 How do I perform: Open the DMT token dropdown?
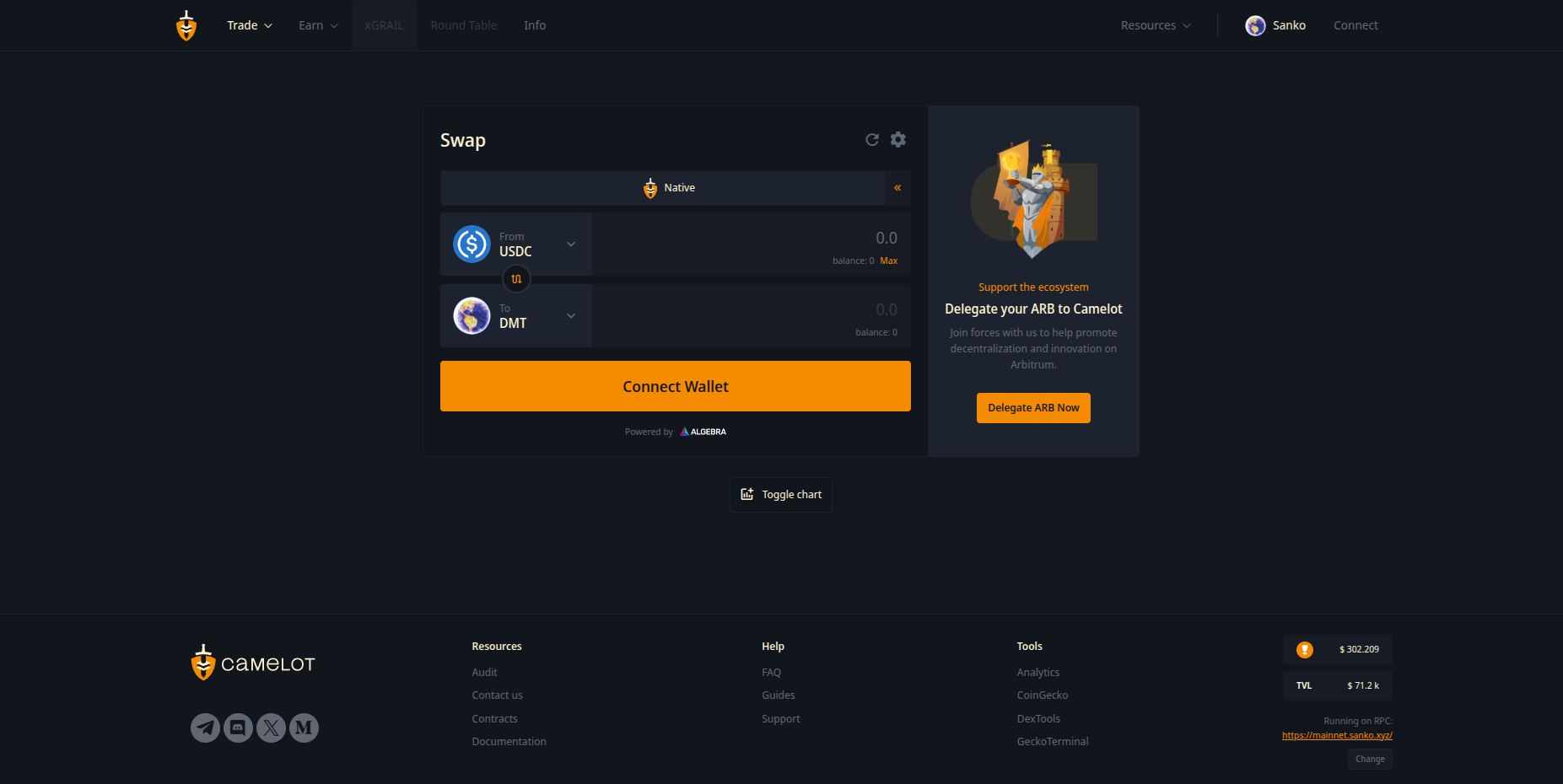tap(516, 316)
